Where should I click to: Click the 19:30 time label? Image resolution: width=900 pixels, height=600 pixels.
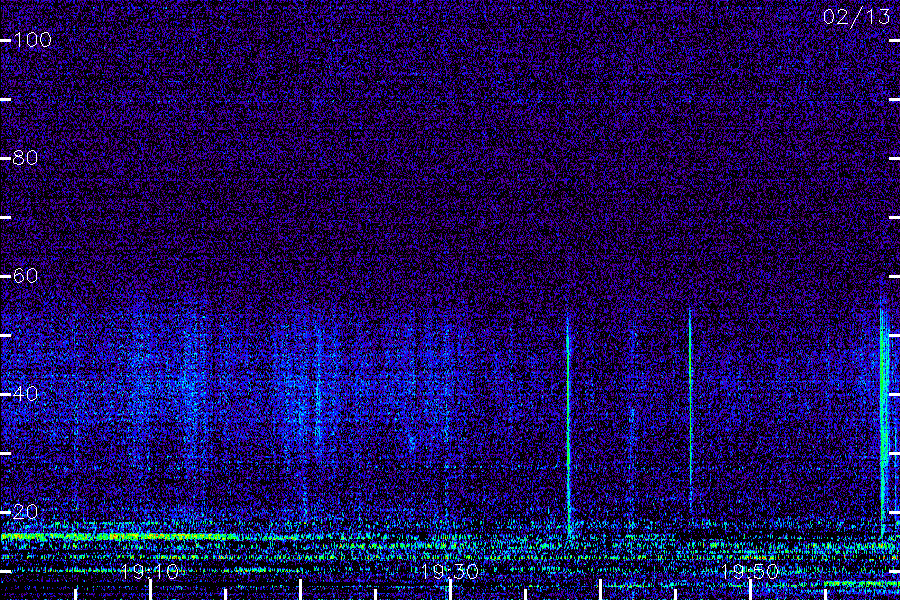coord(450,571)
